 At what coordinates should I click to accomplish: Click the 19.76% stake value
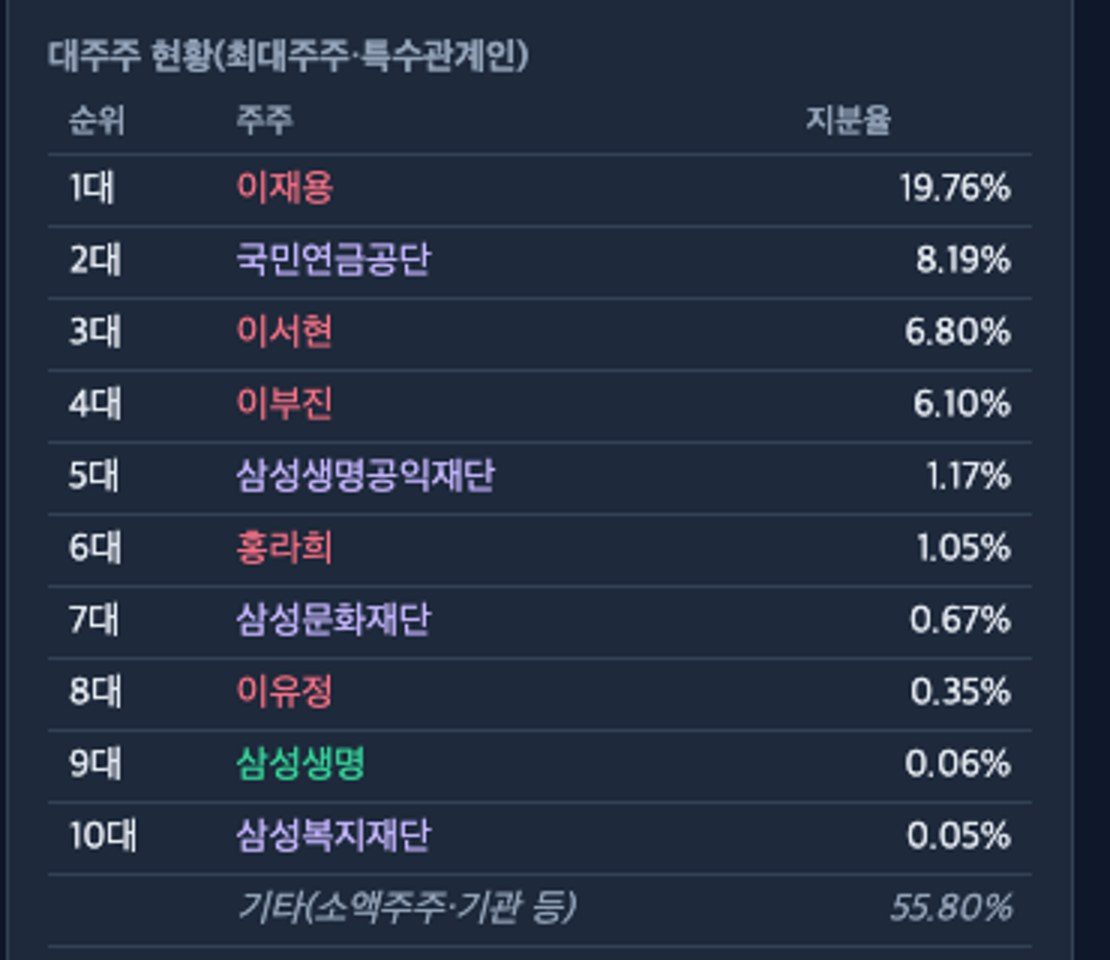(x=955, y=189)
